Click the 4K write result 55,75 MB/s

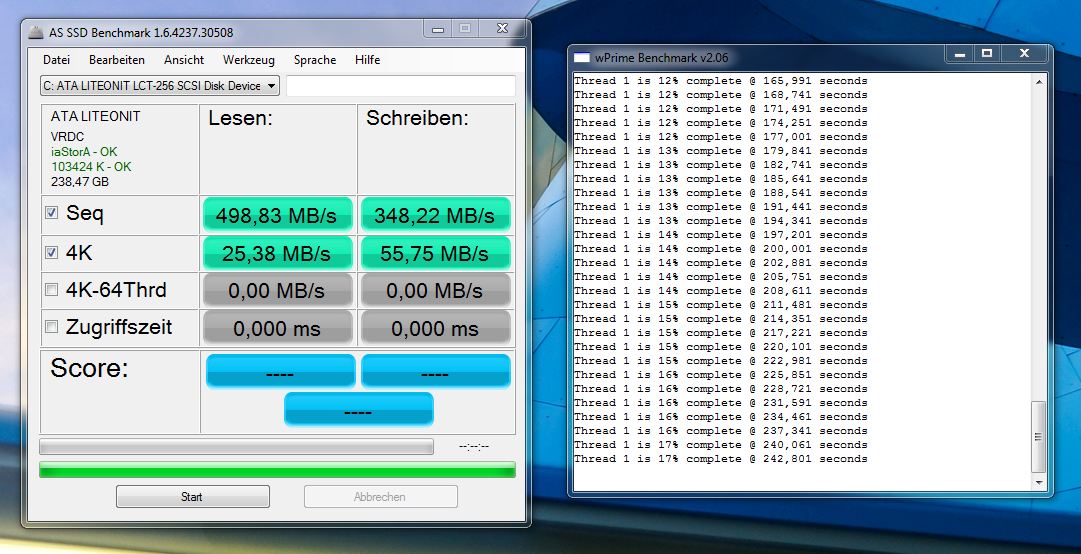click(x=435, y=253)
